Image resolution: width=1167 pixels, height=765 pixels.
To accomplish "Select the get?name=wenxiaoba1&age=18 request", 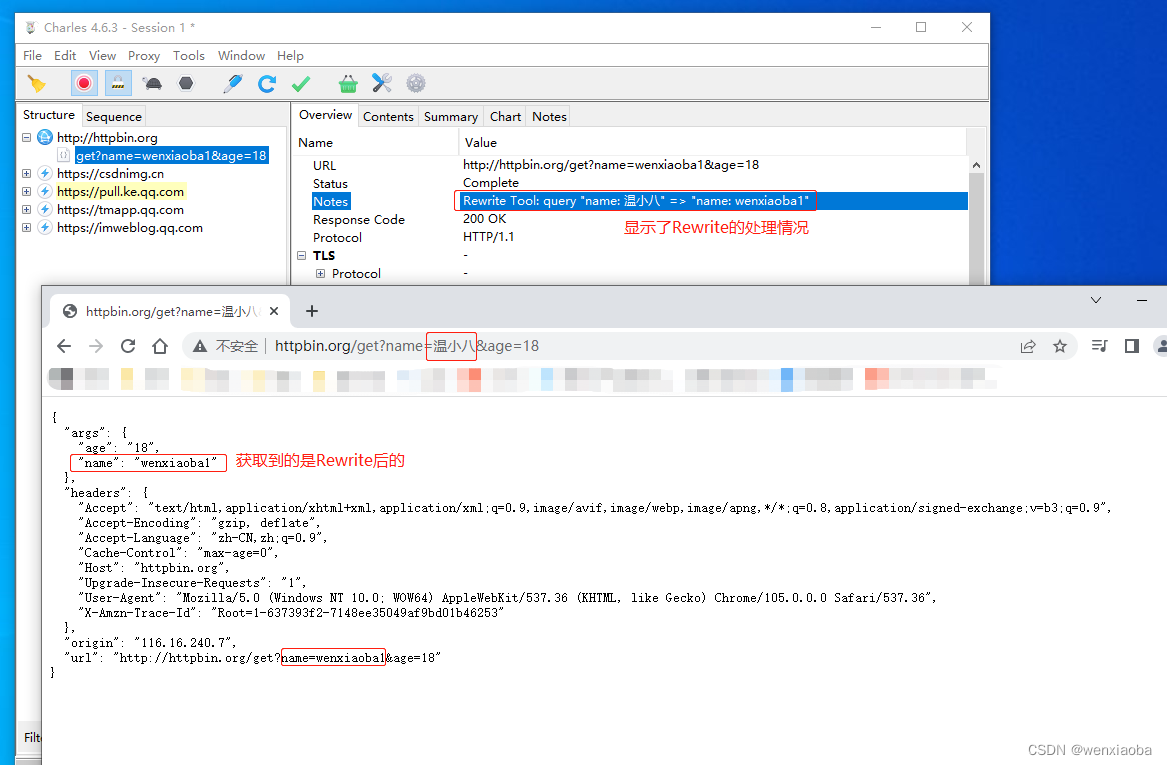I will [x=171, y=156].
